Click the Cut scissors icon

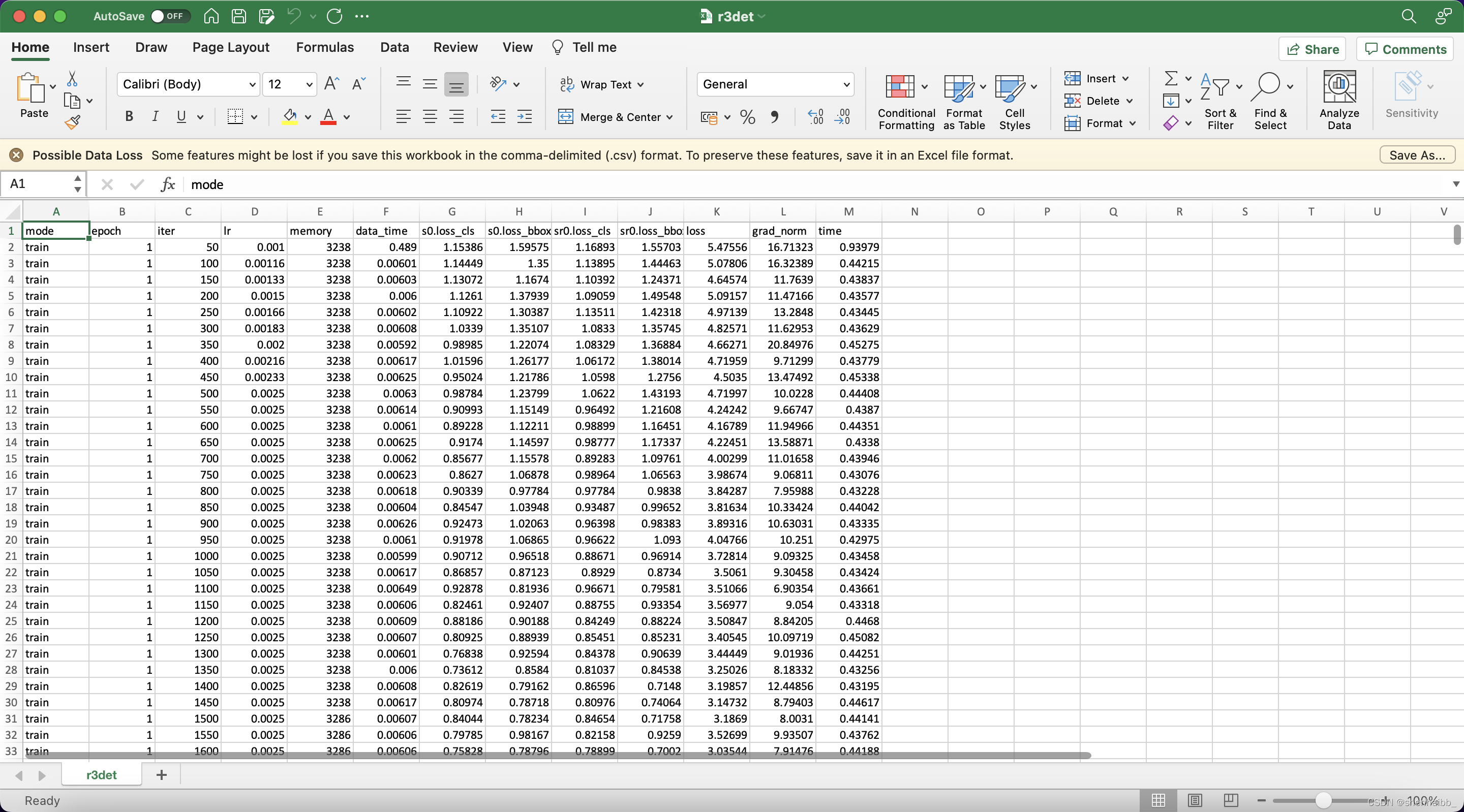click(72, 78)
